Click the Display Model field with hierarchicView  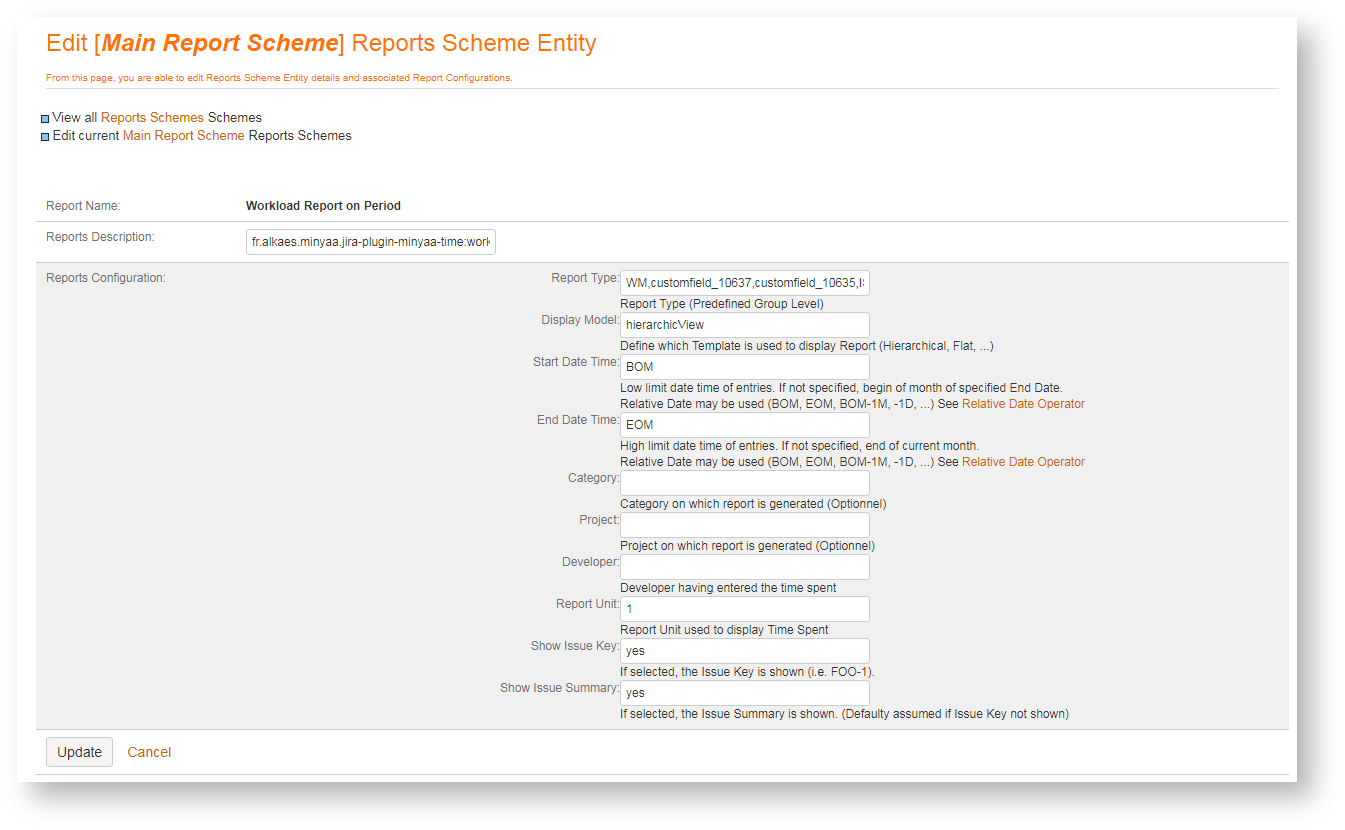point(744,325)
